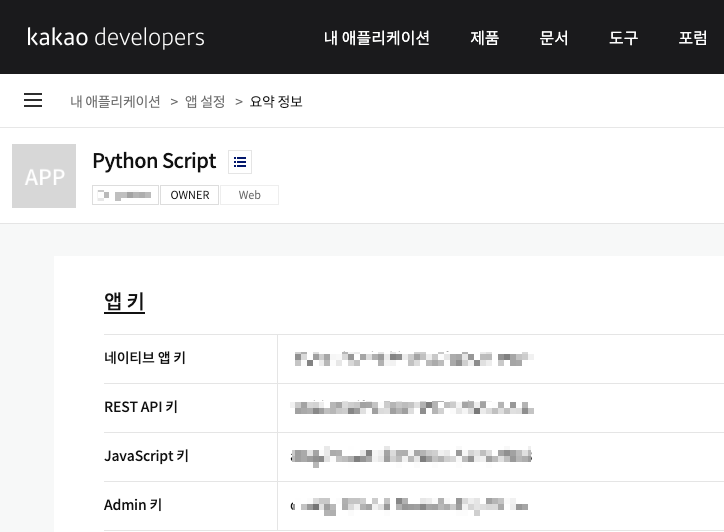This screenshot has width=724, height=532.
Task: Open the 제품 menu
Action: pyautogui.click(x=485, y=37)
